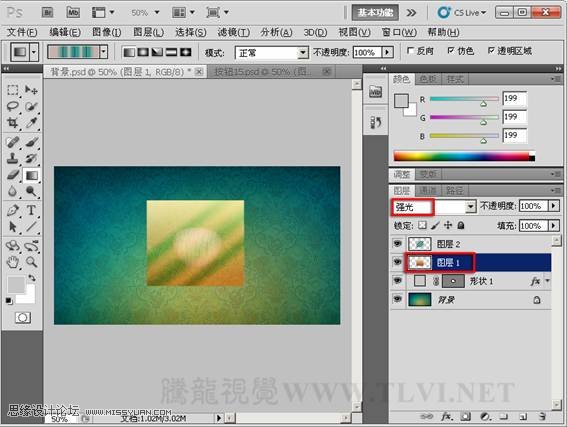Open the 图层(L) menu
This screenshot has height=427, width=567.
tap(148, 33)
